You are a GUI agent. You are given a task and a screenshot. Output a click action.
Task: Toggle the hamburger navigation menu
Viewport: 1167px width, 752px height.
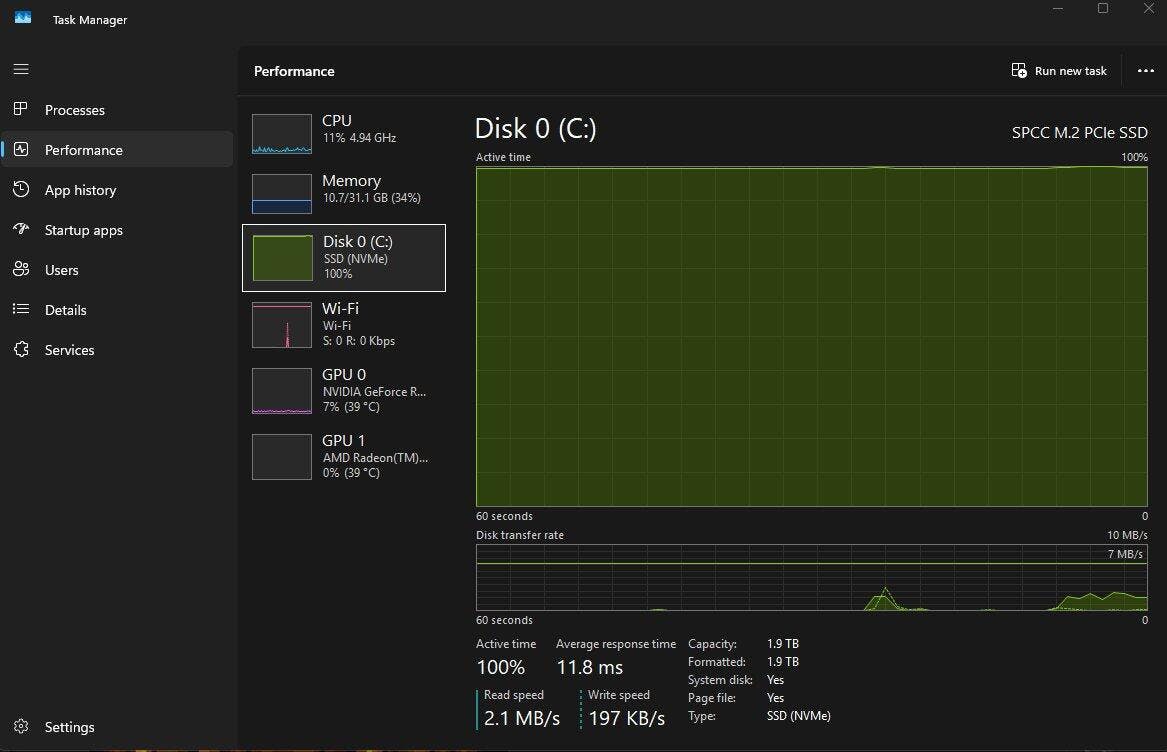21,70
